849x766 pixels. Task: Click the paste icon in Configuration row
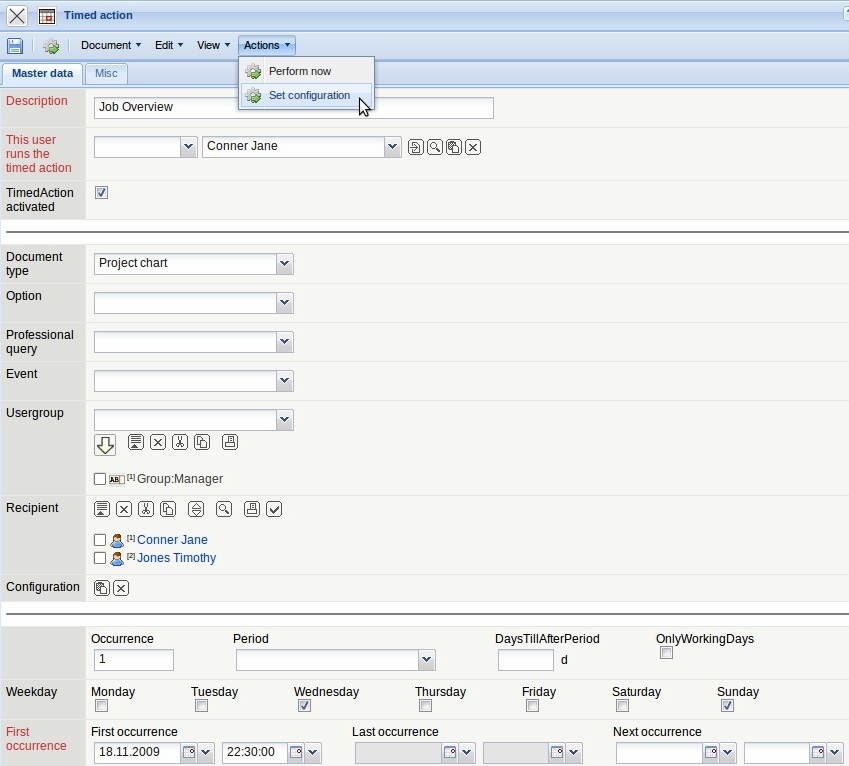tap(101, 588)
